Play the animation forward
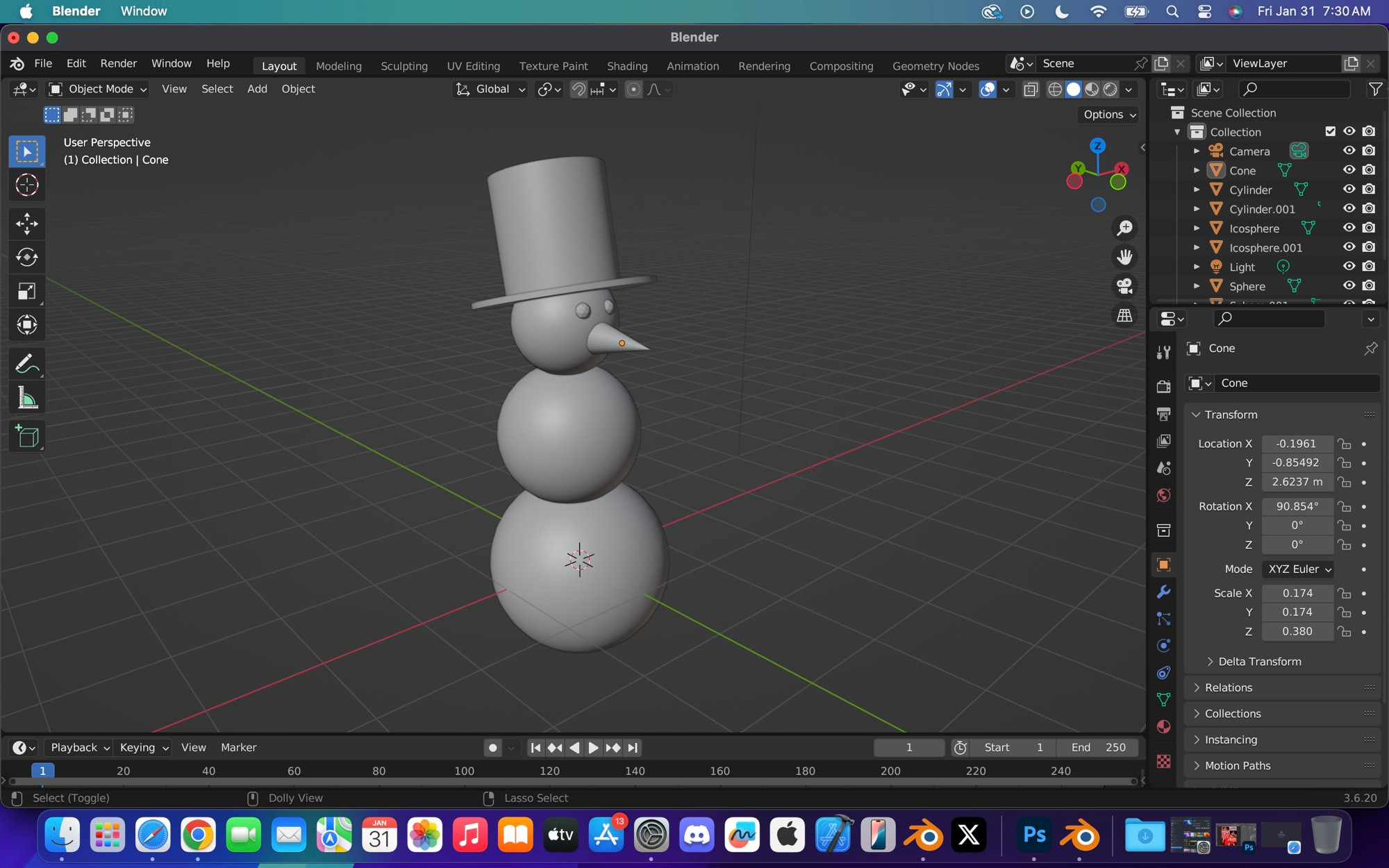 (x=593, y=748)
